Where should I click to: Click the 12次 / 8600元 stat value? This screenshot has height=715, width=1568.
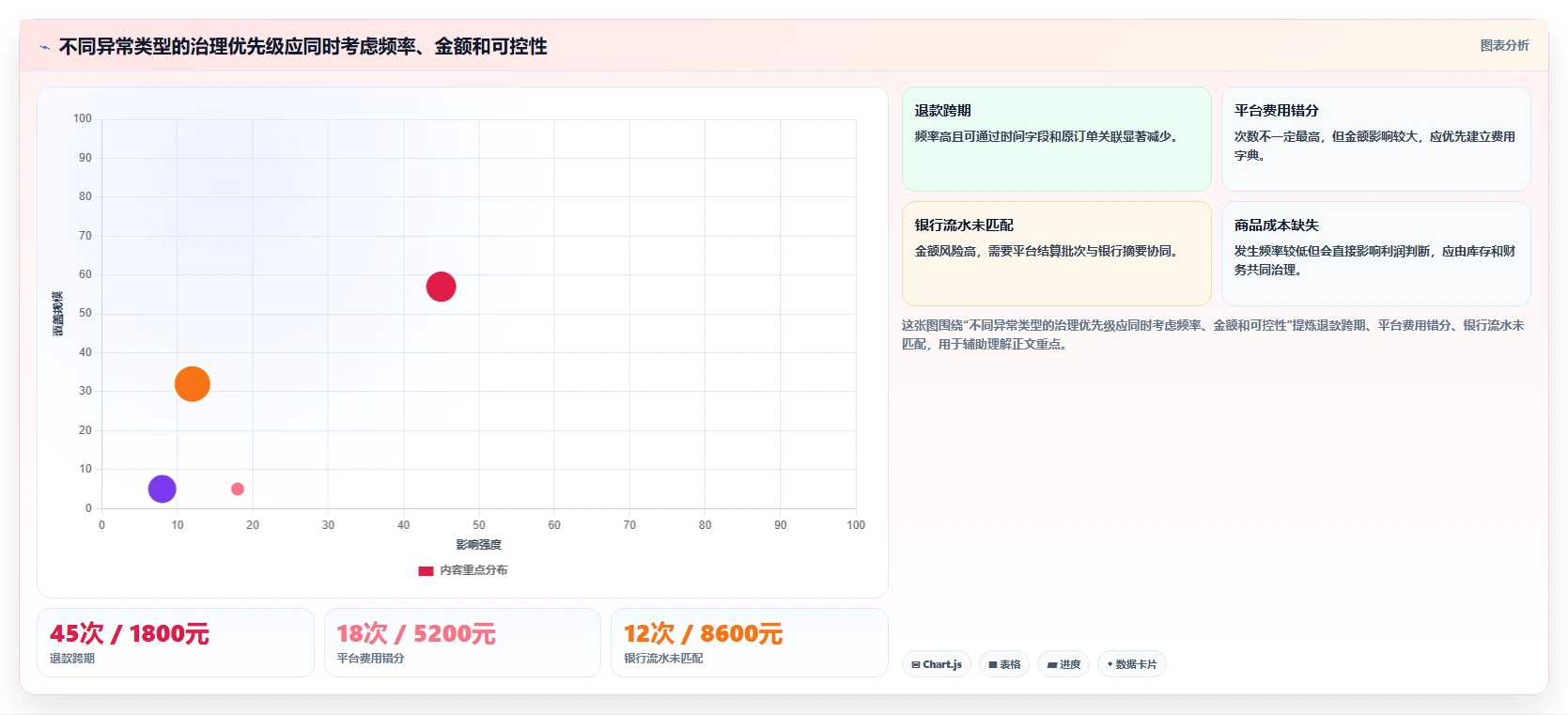[703, 633]
